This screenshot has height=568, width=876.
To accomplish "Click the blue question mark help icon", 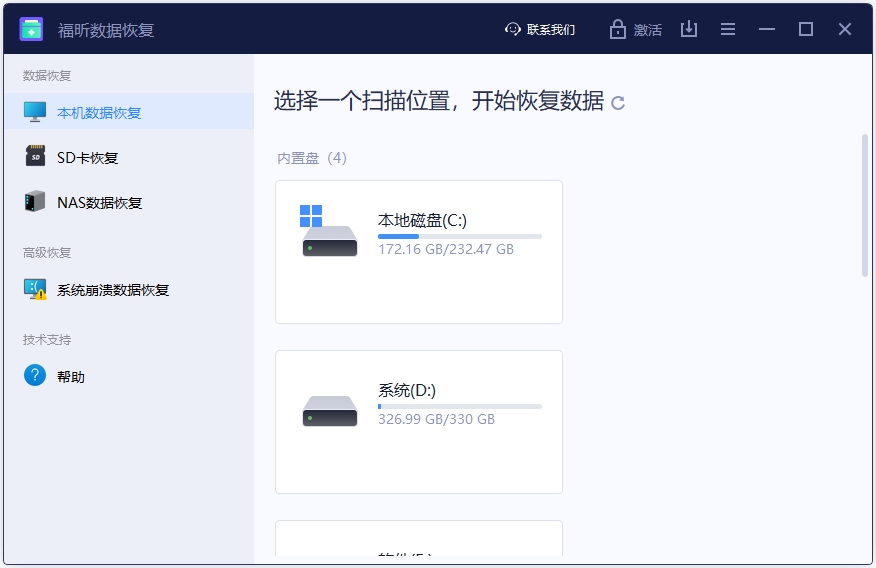I will pyautogui.click(x=36, y=376).
